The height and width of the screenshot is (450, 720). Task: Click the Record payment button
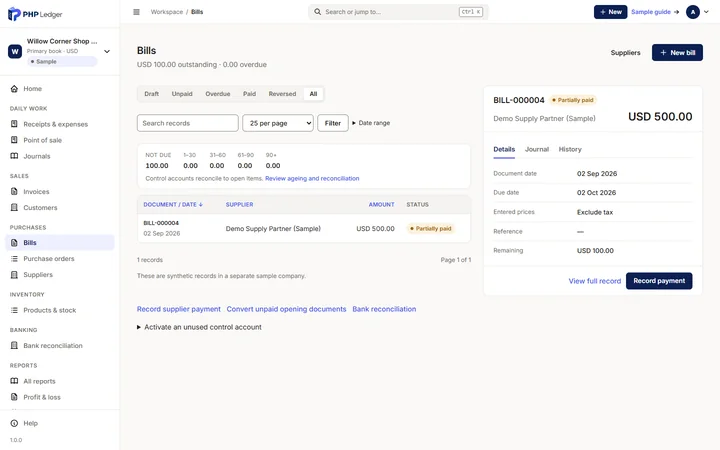(x=659, y=281)
